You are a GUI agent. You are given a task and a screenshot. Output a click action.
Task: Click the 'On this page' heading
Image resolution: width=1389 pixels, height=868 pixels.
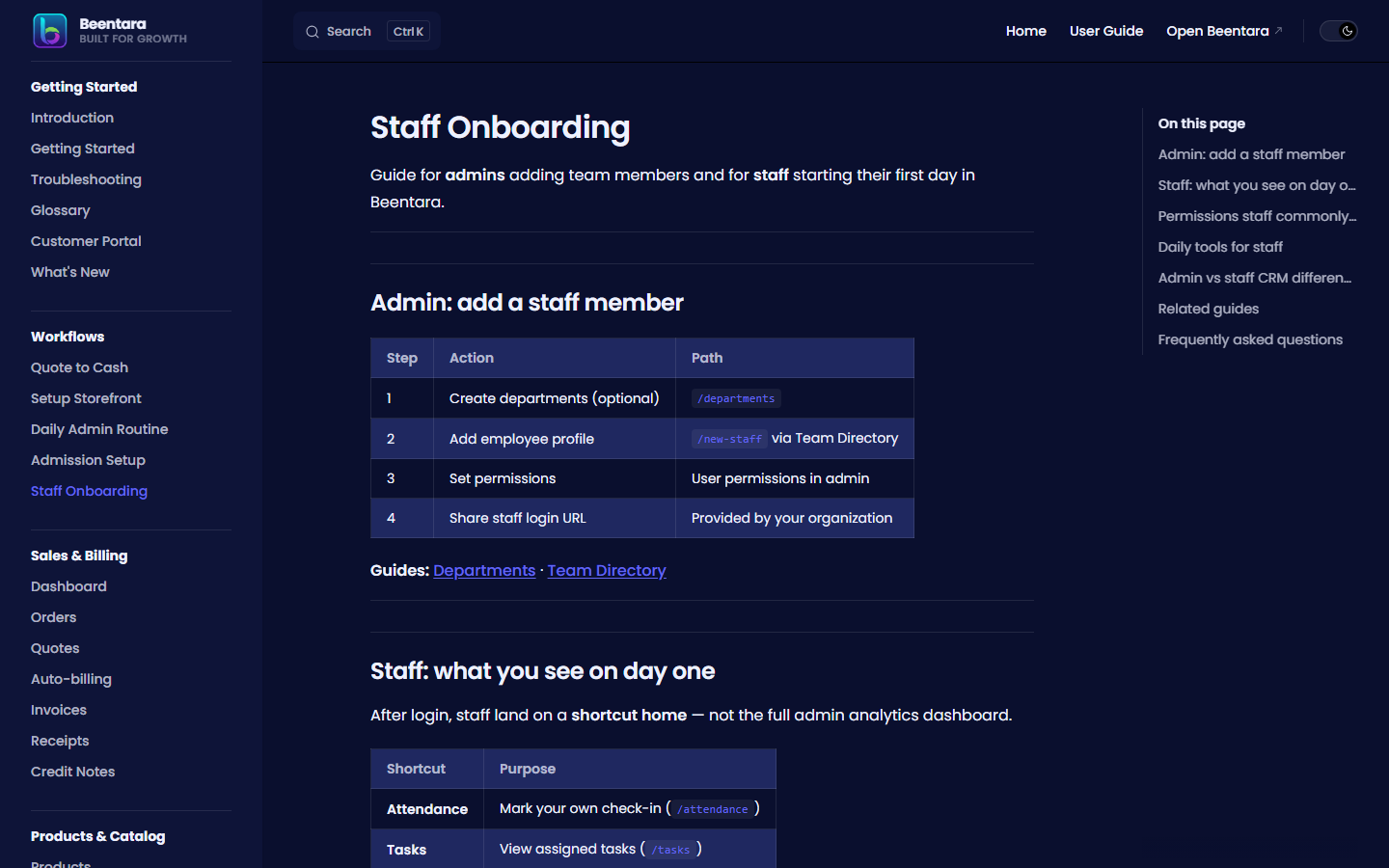(x=1201, y=123)
